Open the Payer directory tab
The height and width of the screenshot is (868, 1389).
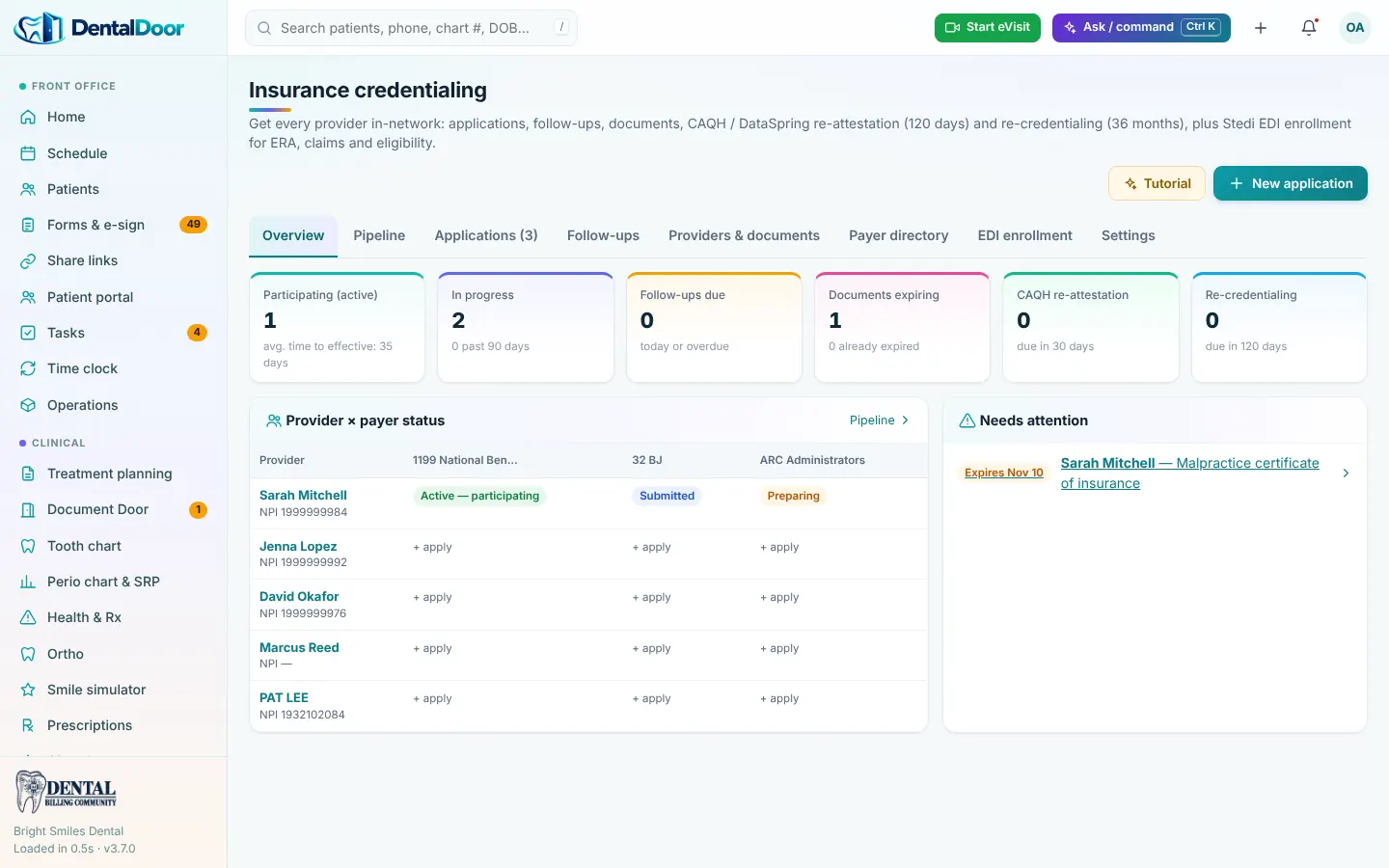[898, 235]
